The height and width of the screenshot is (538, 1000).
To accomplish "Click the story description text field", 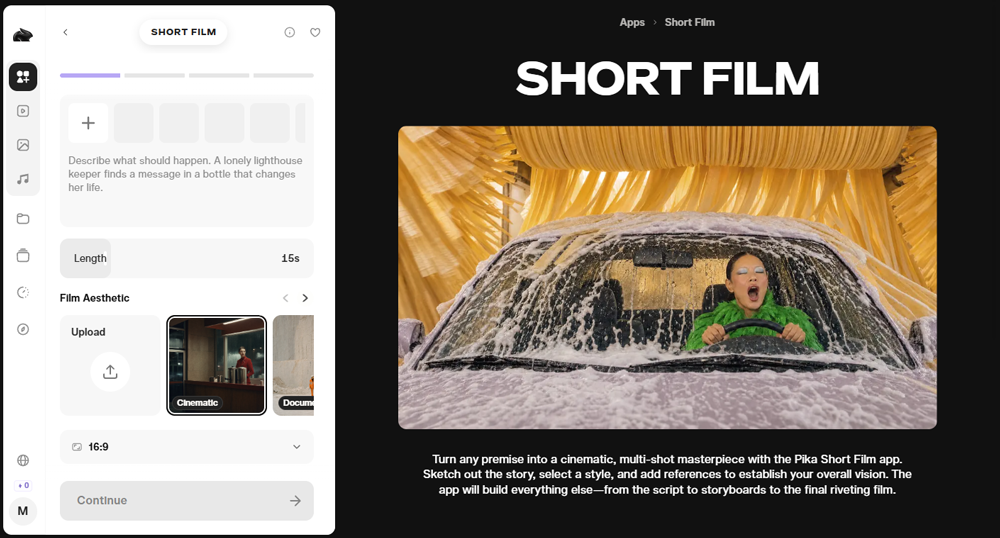I will (187, 174).
